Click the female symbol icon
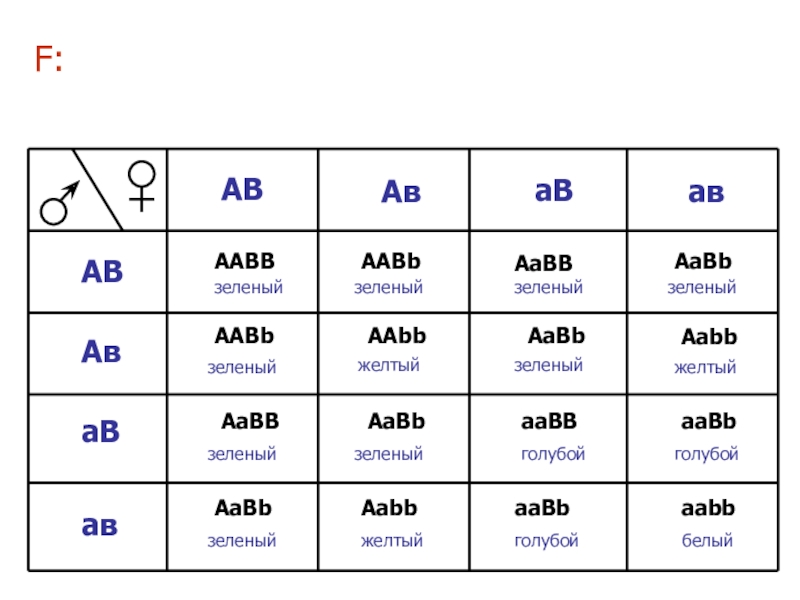The image size is (800, 600). 142,186
